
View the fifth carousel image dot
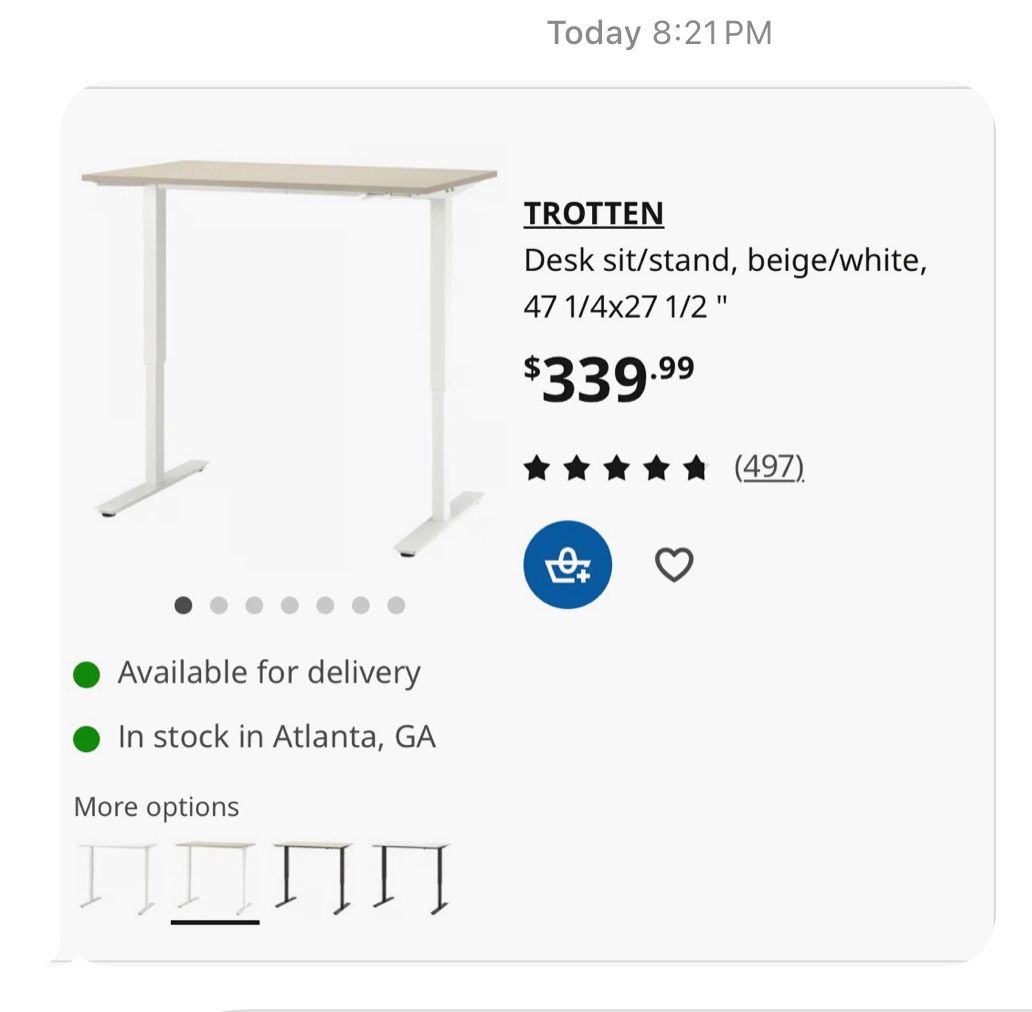(325, 605)
